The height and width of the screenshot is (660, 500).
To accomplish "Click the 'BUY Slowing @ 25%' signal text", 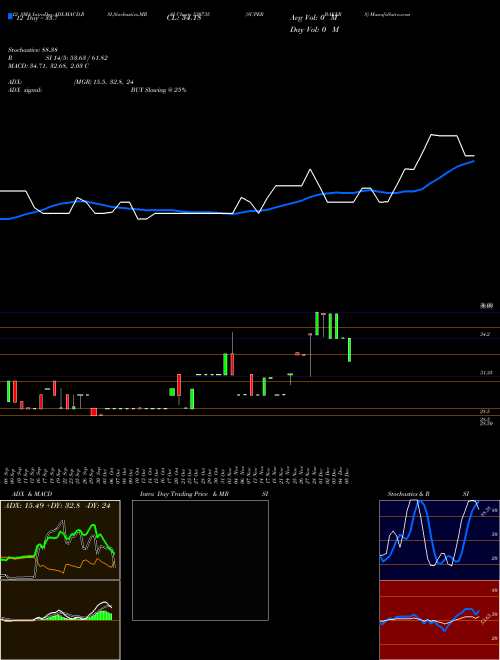I will coord(158,90).
